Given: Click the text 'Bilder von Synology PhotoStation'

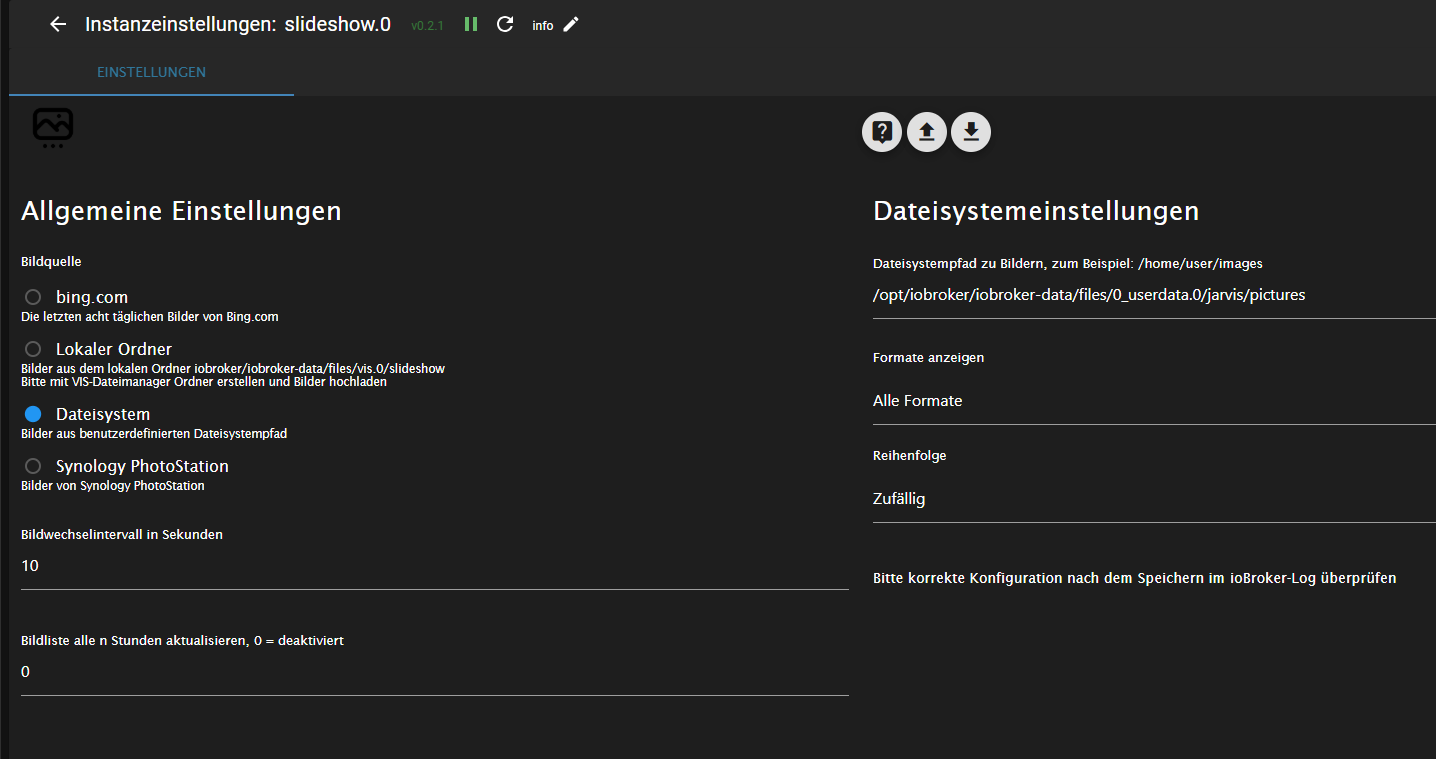Looking at the screenshot, I should pyautogui.click(x=113, y=486).
